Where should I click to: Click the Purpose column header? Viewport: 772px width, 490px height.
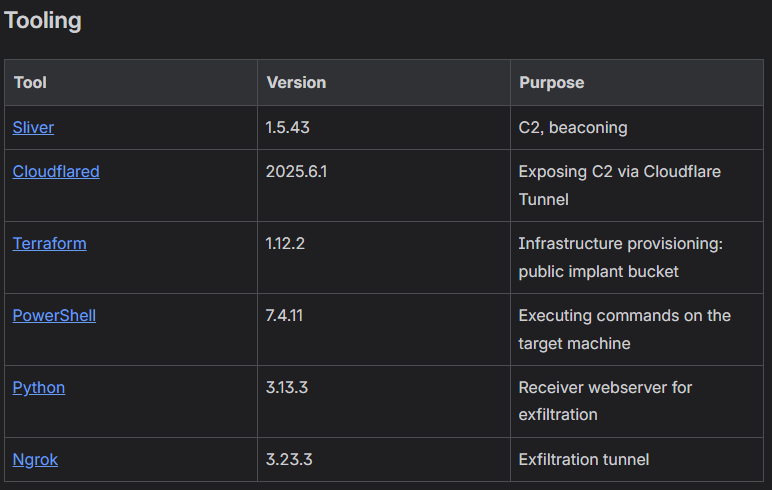551,83
